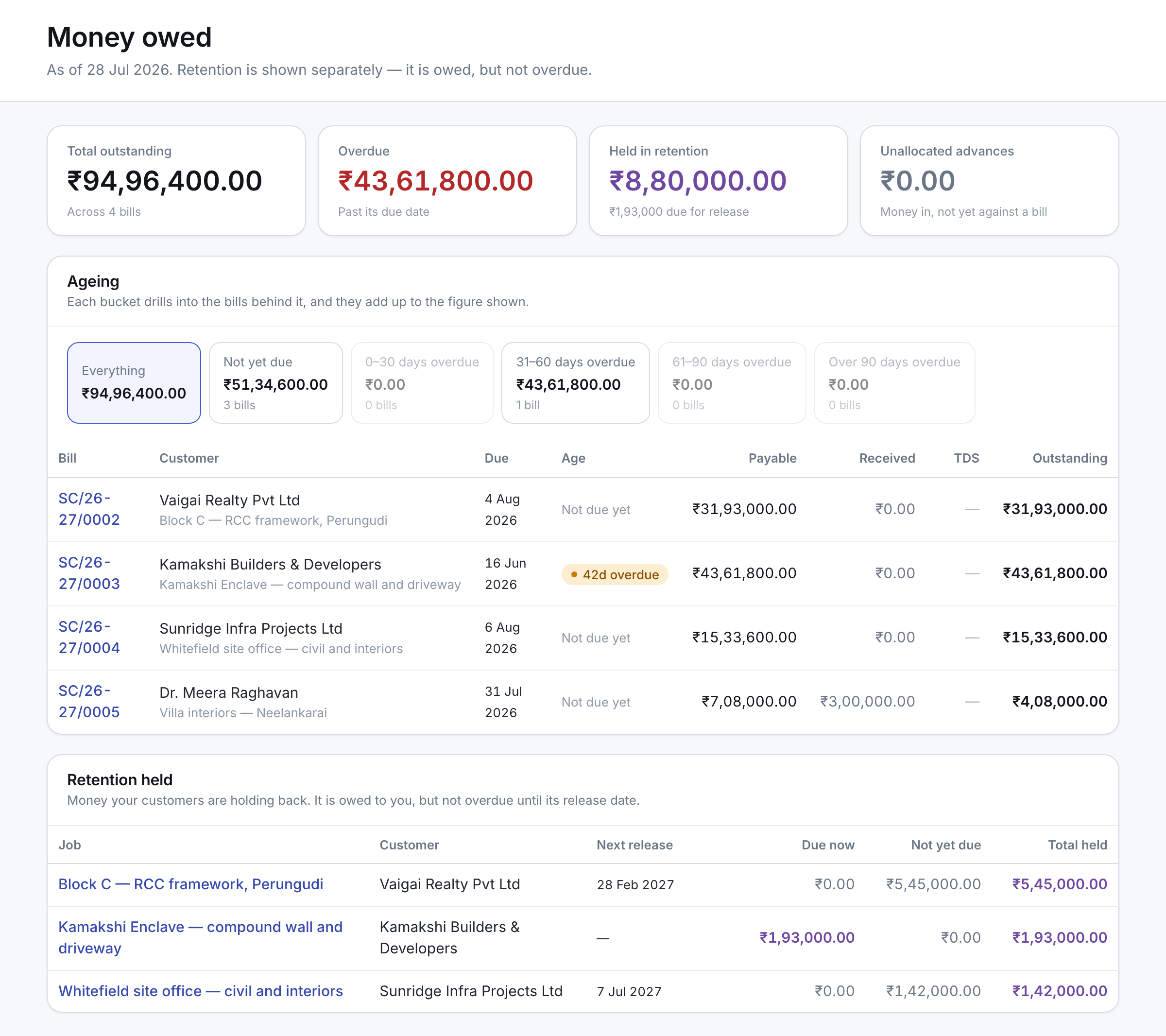This screenshot has height=1036, width=1166.
Task: Click total held ₹5,45,000.00
Action: [x=1059, y=884]
